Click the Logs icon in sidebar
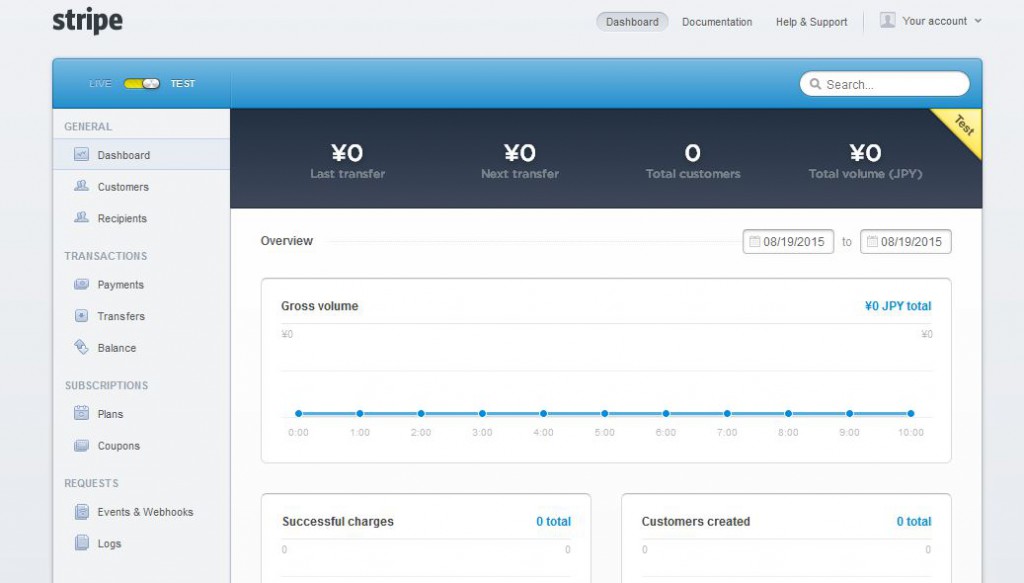 pos(82,543)
